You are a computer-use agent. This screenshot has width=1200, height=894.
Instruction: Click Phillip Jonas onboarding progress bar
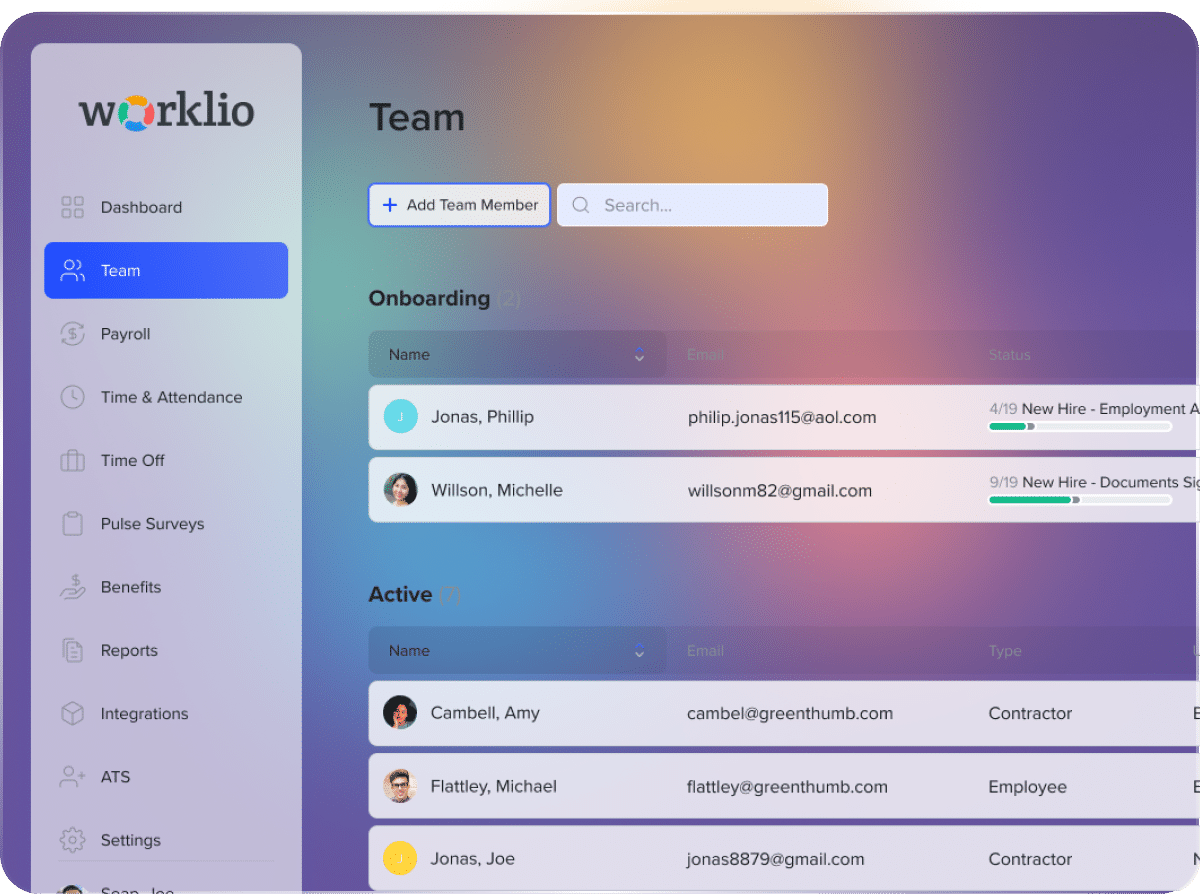tap(1079, 427)
